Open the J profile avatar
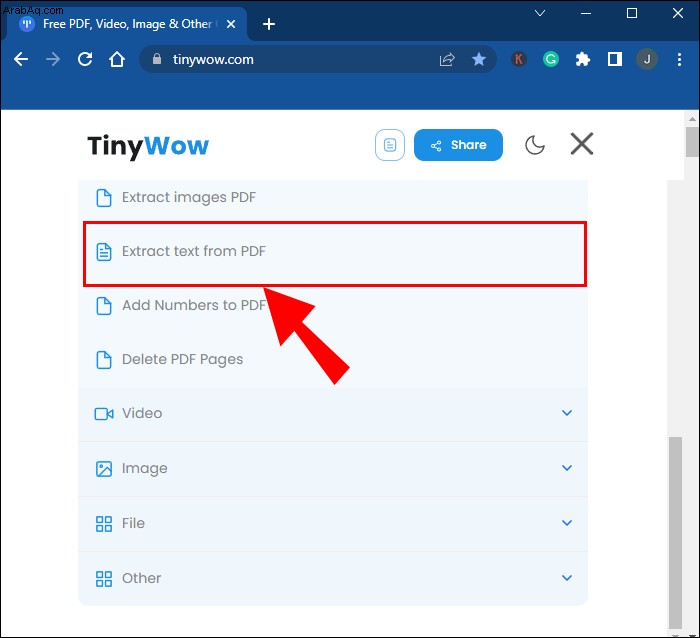The image size is (700, 638). pyautogui.click(x=647, y=59)
